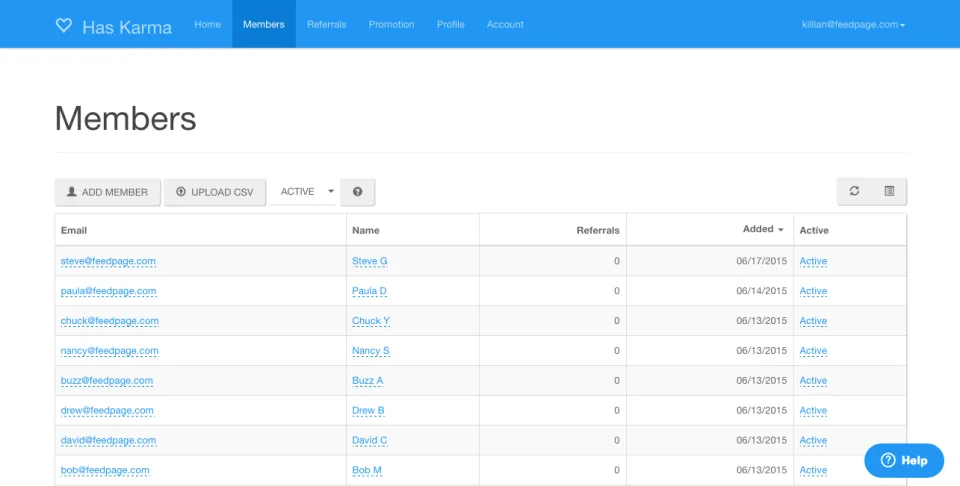This screenshot has height=486, width=960.
Task: Edit email steve@feedpage.com
Action: 108,261
